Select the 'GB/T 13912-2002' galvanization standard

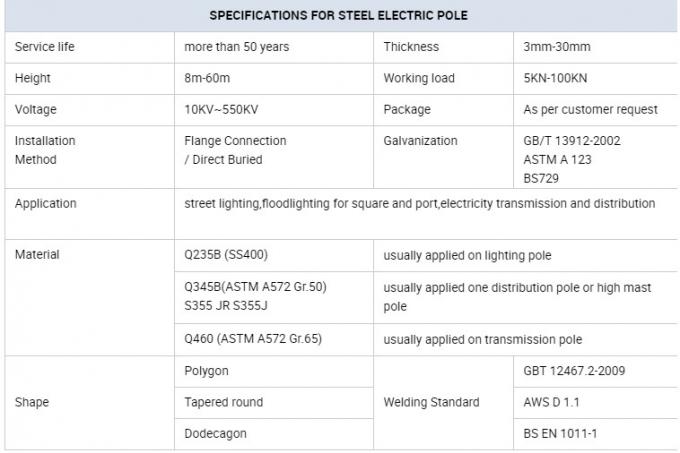pos(572,141)
